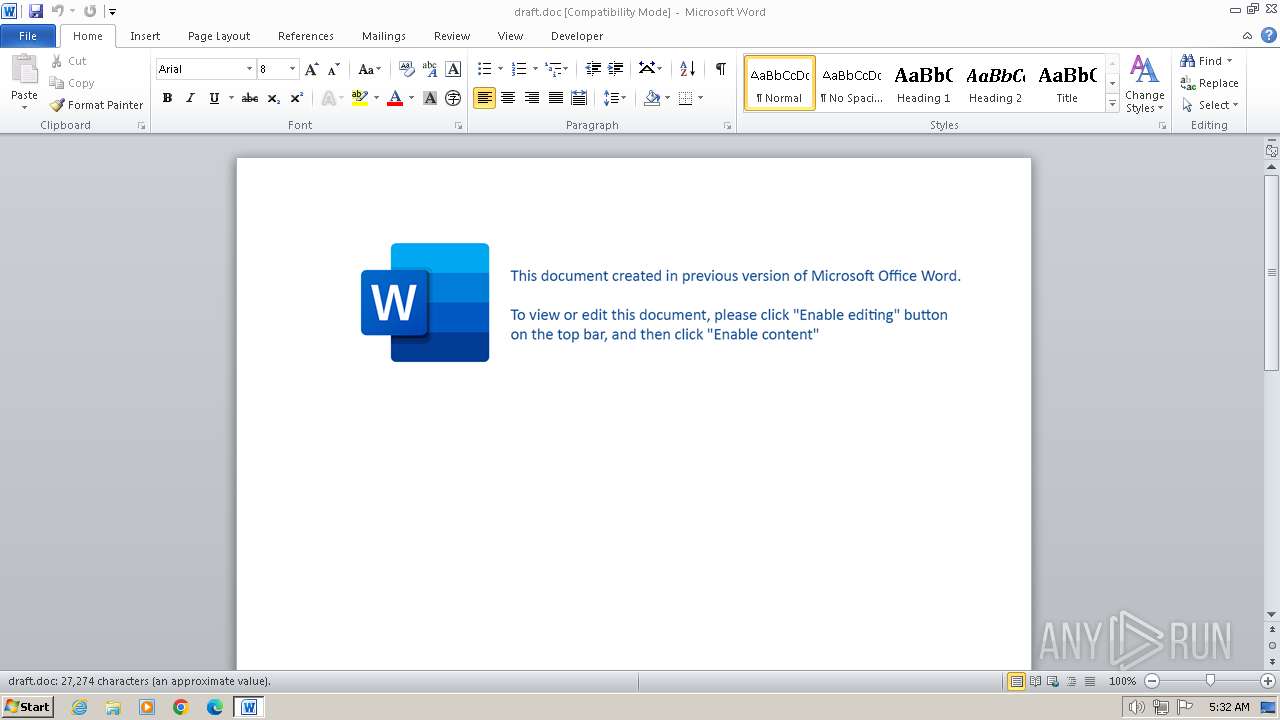
Task: Apply the Title style
Action: (1067, 83)
